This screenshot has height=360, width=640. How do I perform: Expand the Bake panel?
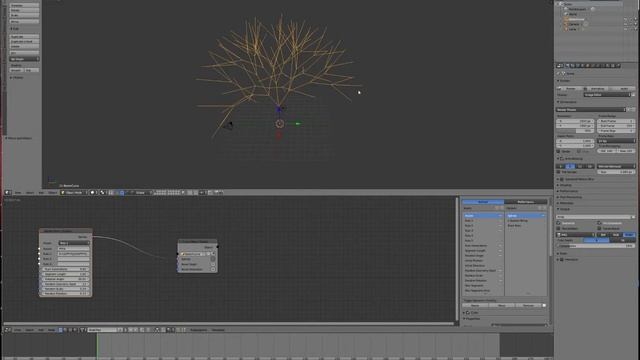[x=563, y=253]
